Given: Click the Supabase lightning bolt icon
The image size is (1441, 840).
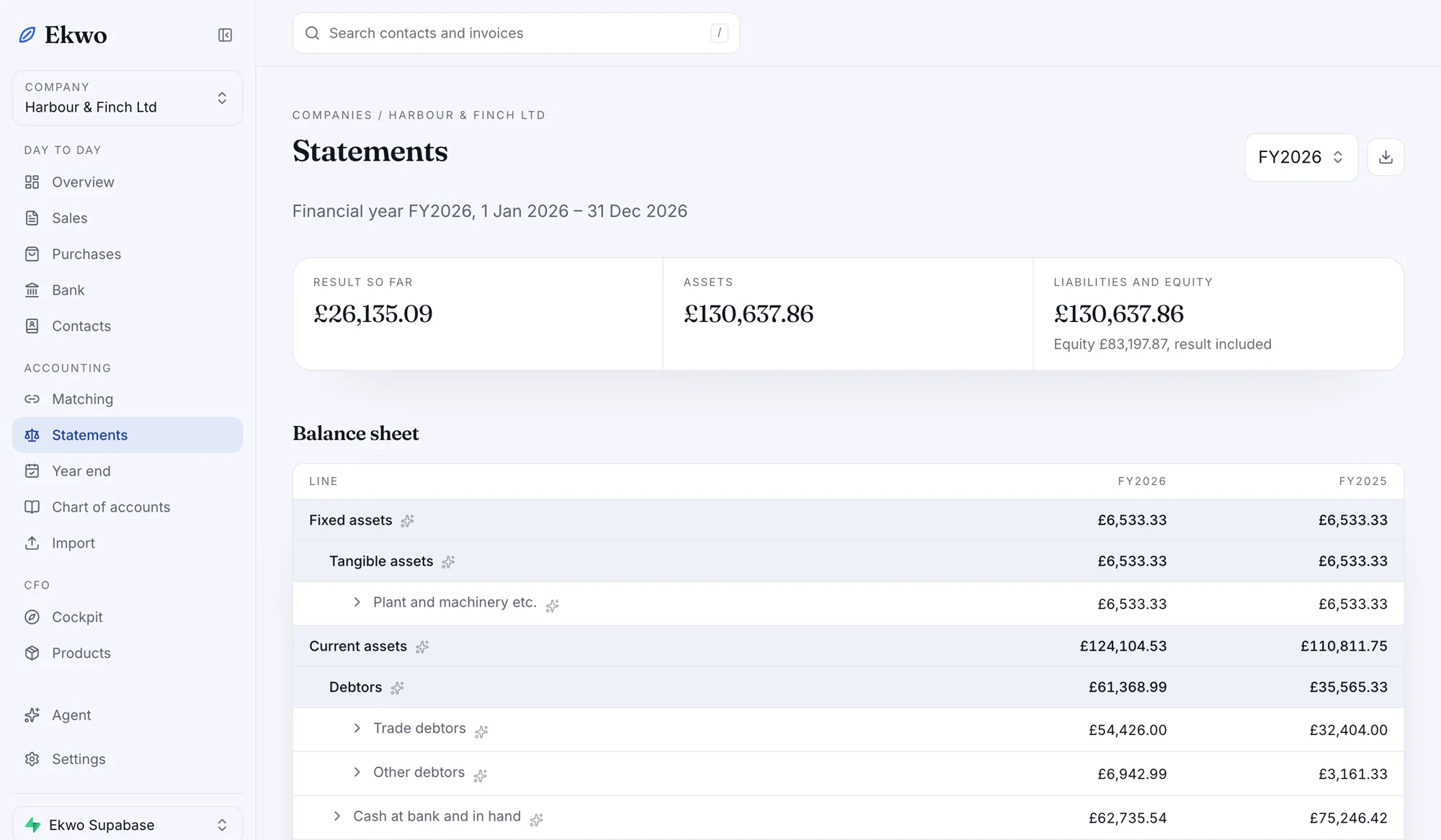Looking at the screenshot, I should [32, 825].
